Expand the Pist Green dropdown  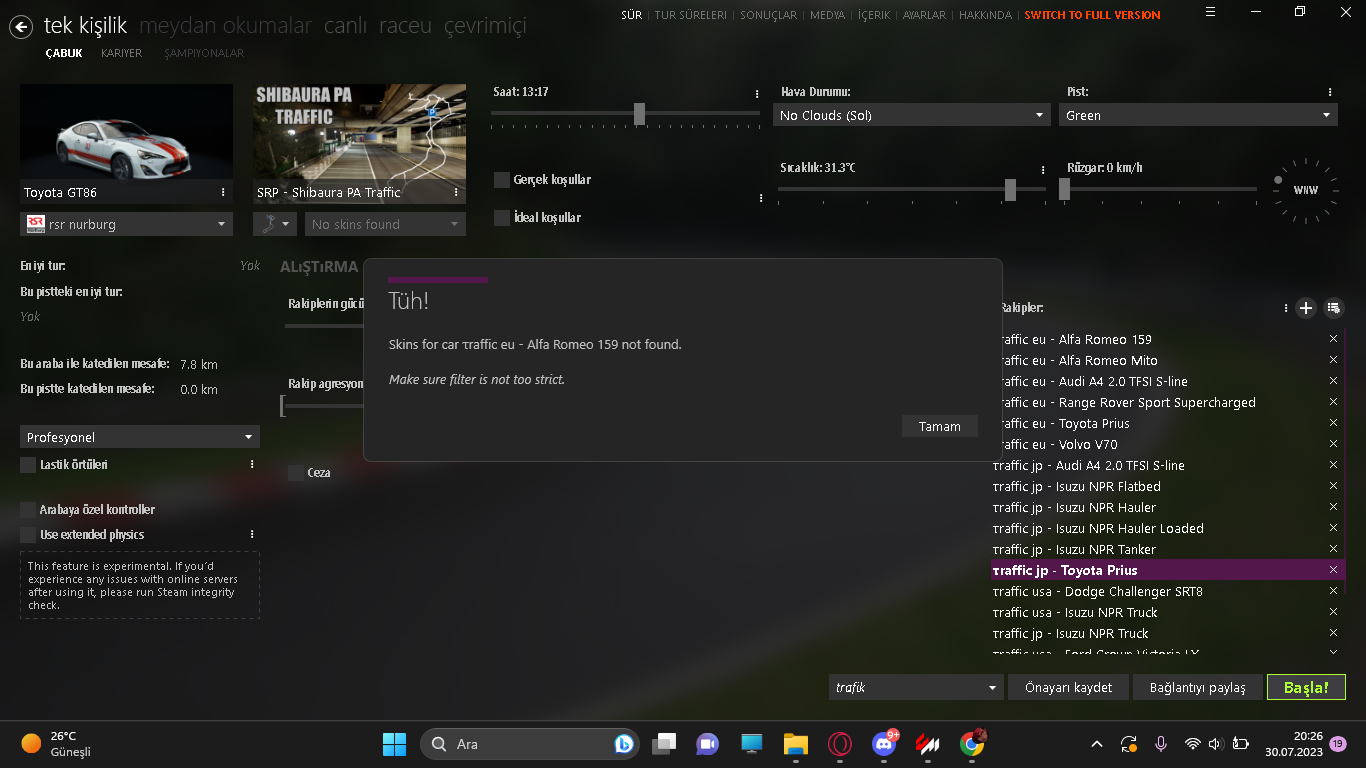coord(1198,115)
